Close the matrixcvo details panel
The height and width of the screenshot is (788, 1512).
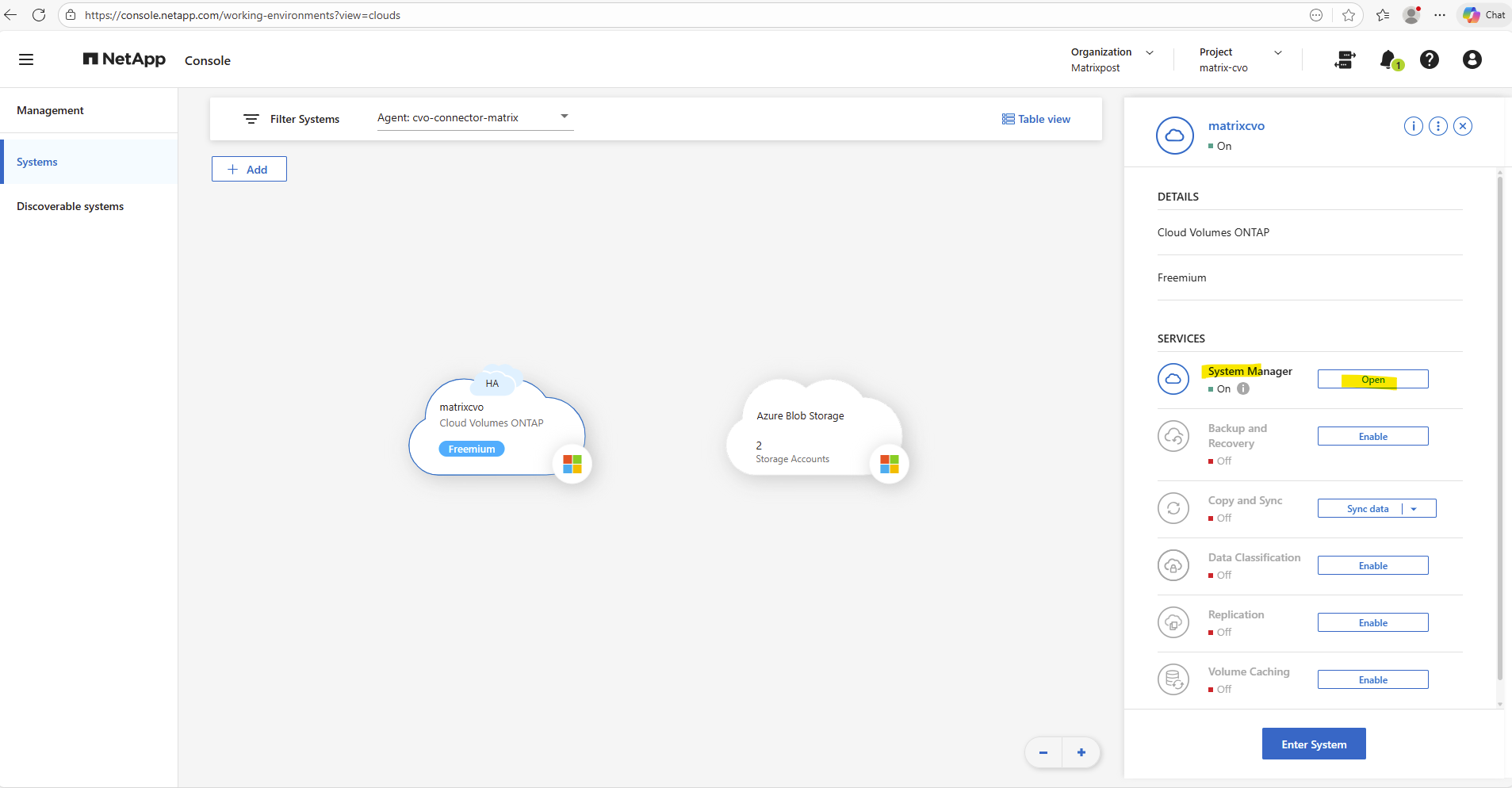pyautogui.click(x=1463, y=126)
